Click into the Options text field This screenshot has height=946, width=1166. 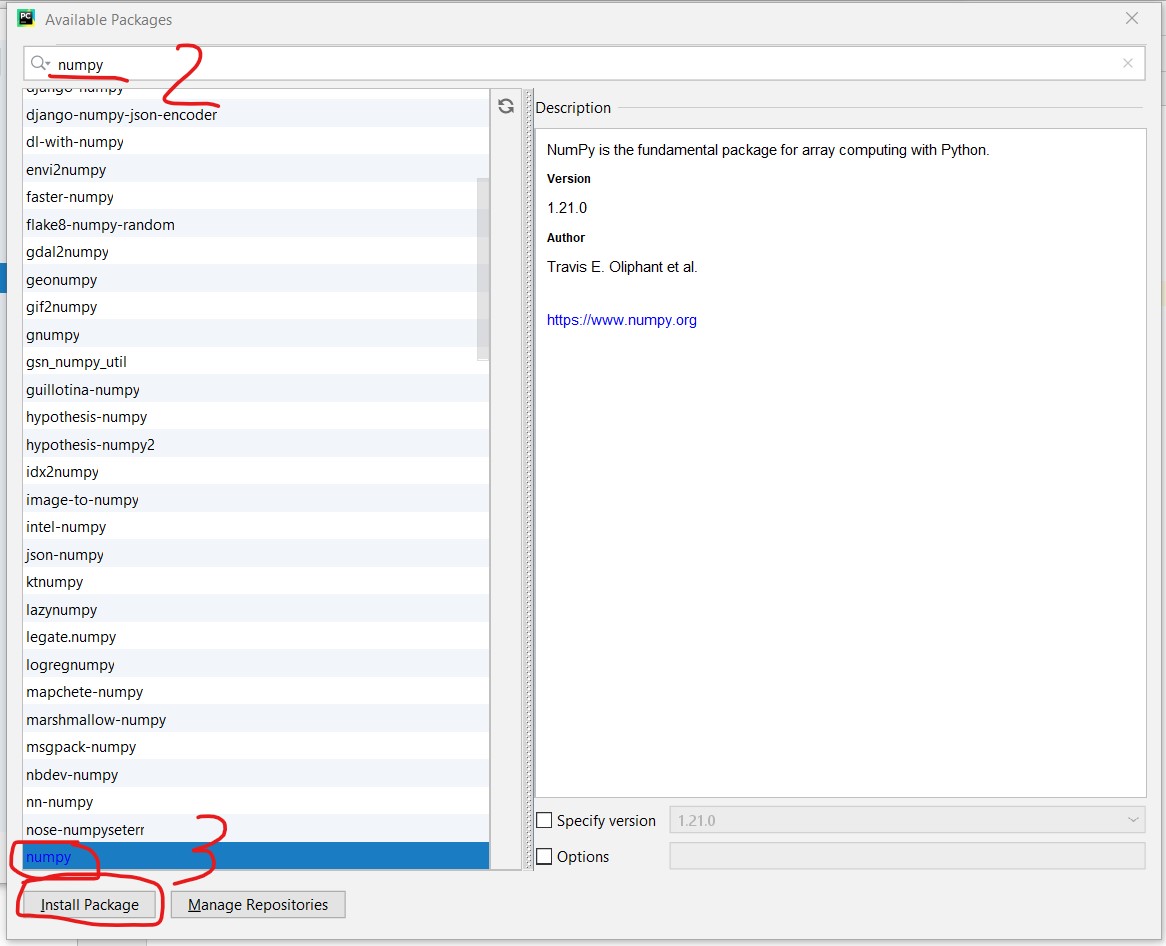point(906,857)
